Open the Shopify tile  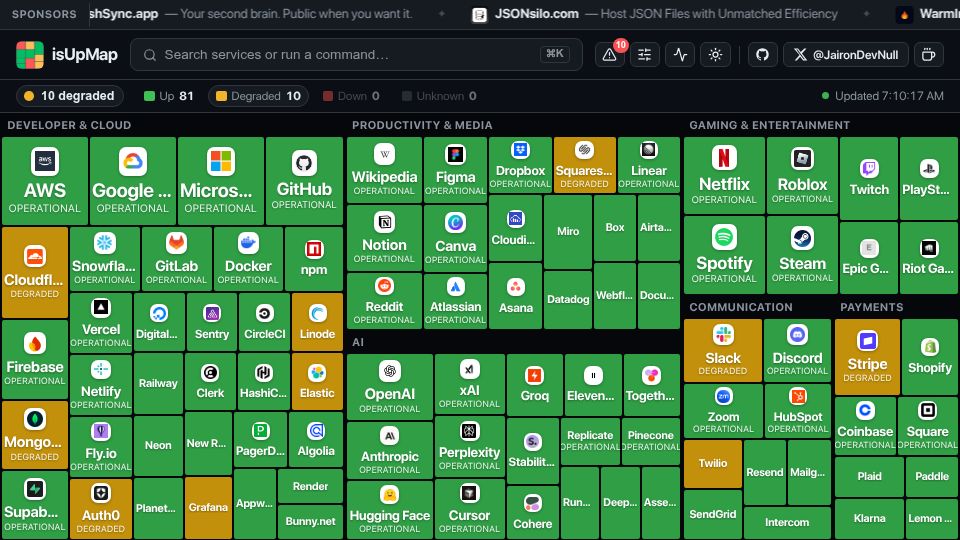point(930,357)
